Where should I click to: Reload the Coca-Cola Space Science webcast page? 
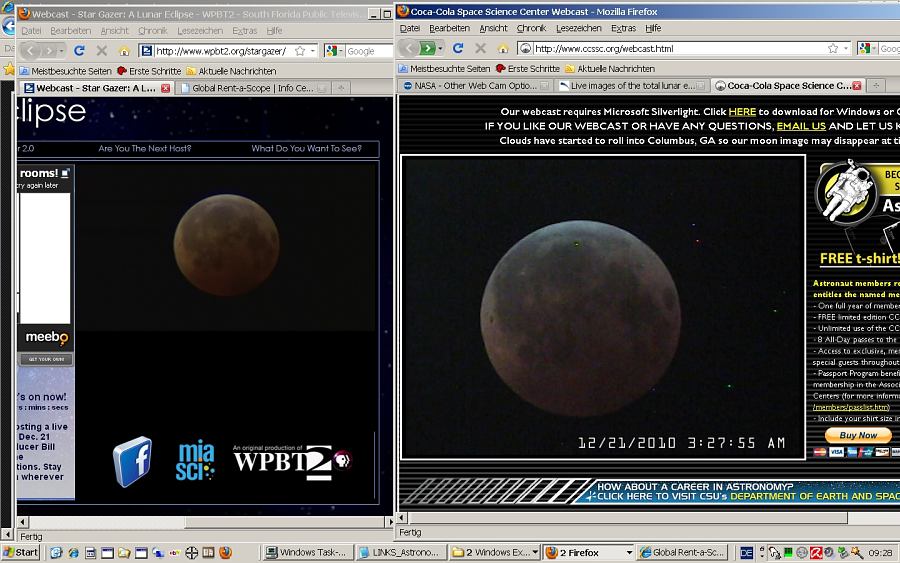click(x=457, y=48)
